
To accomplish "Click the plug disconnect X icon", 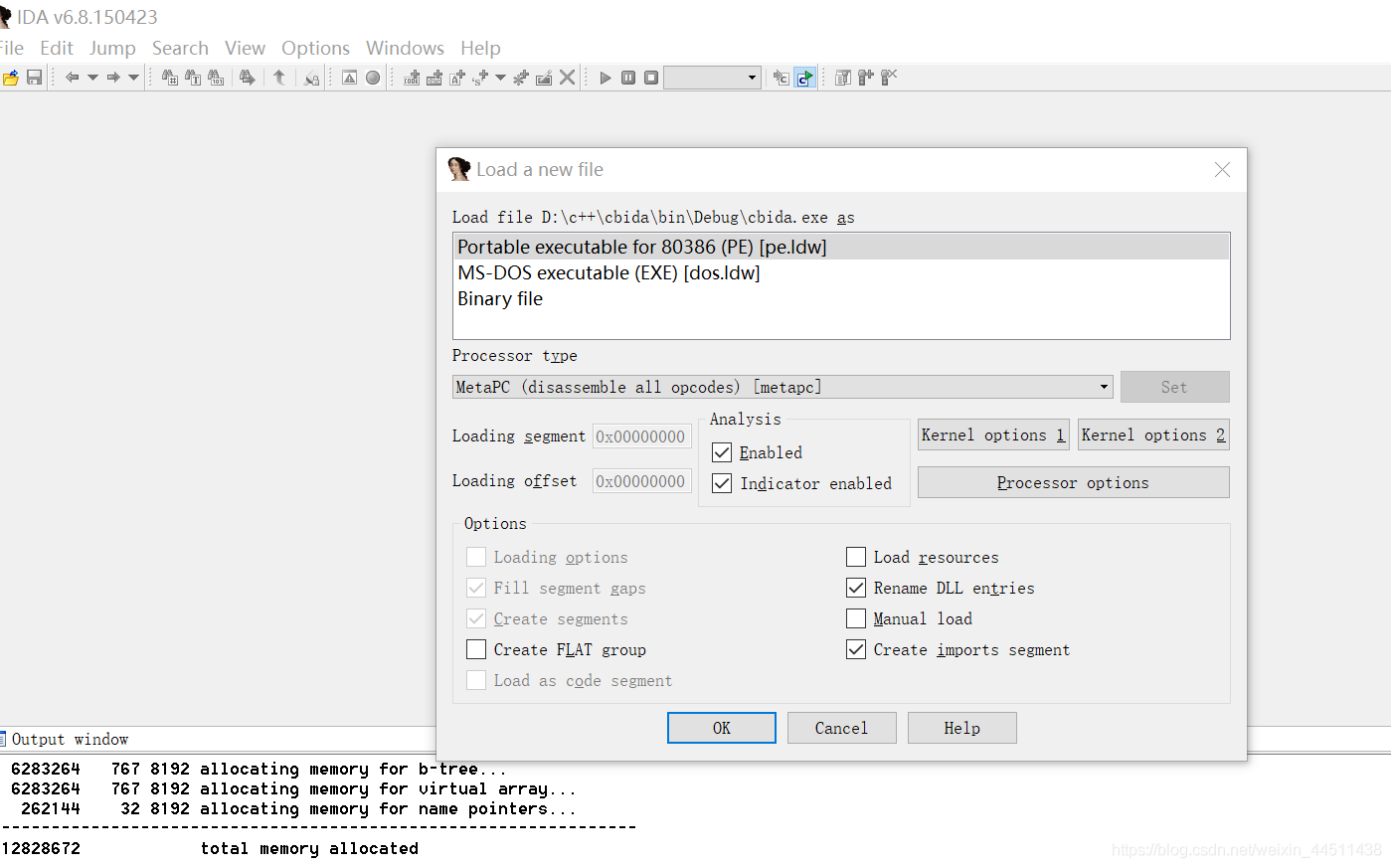I will coord(889,78).
